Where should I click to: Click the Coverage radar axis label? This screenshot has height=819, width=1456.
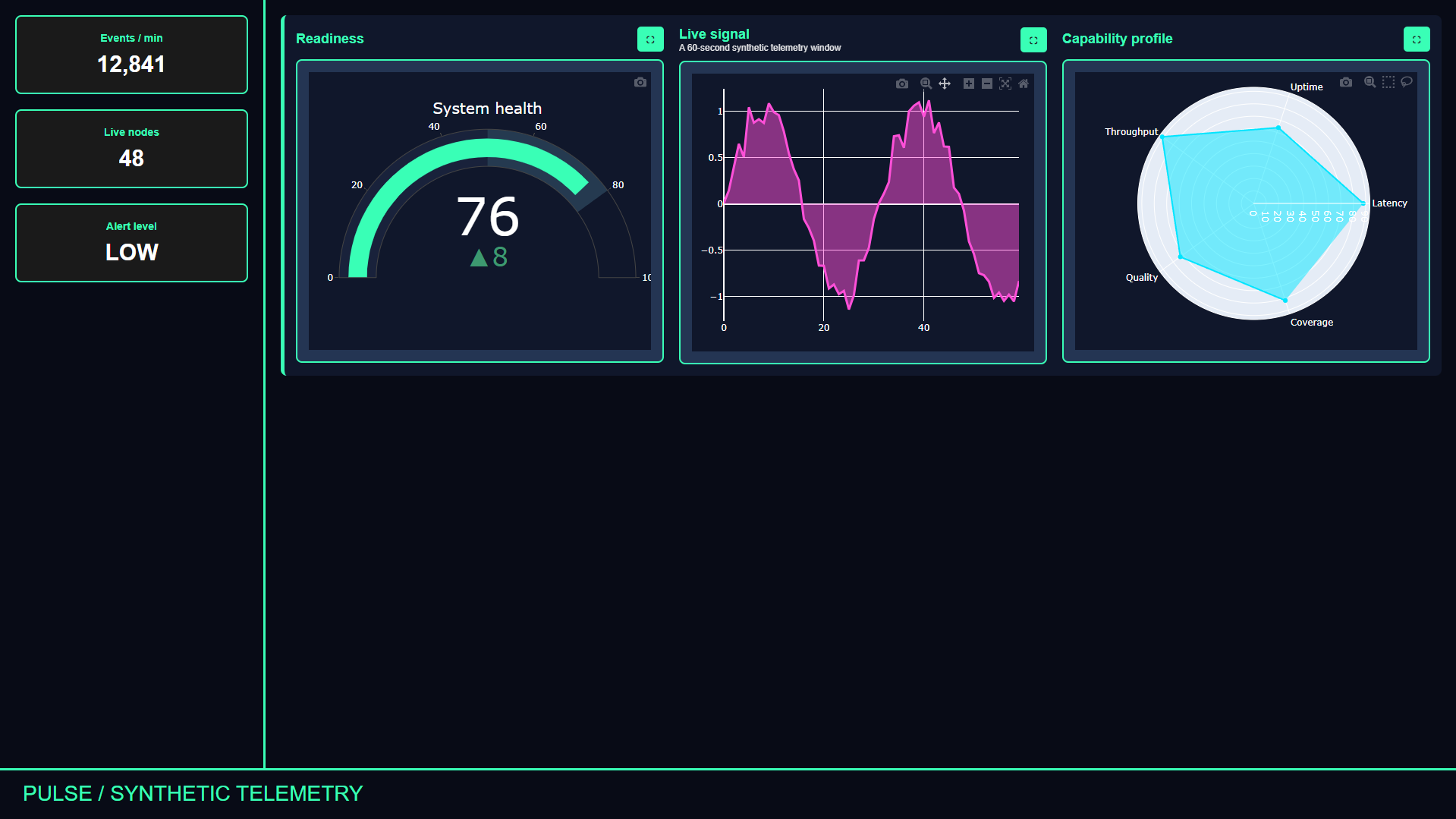[x=1312, y=323]
